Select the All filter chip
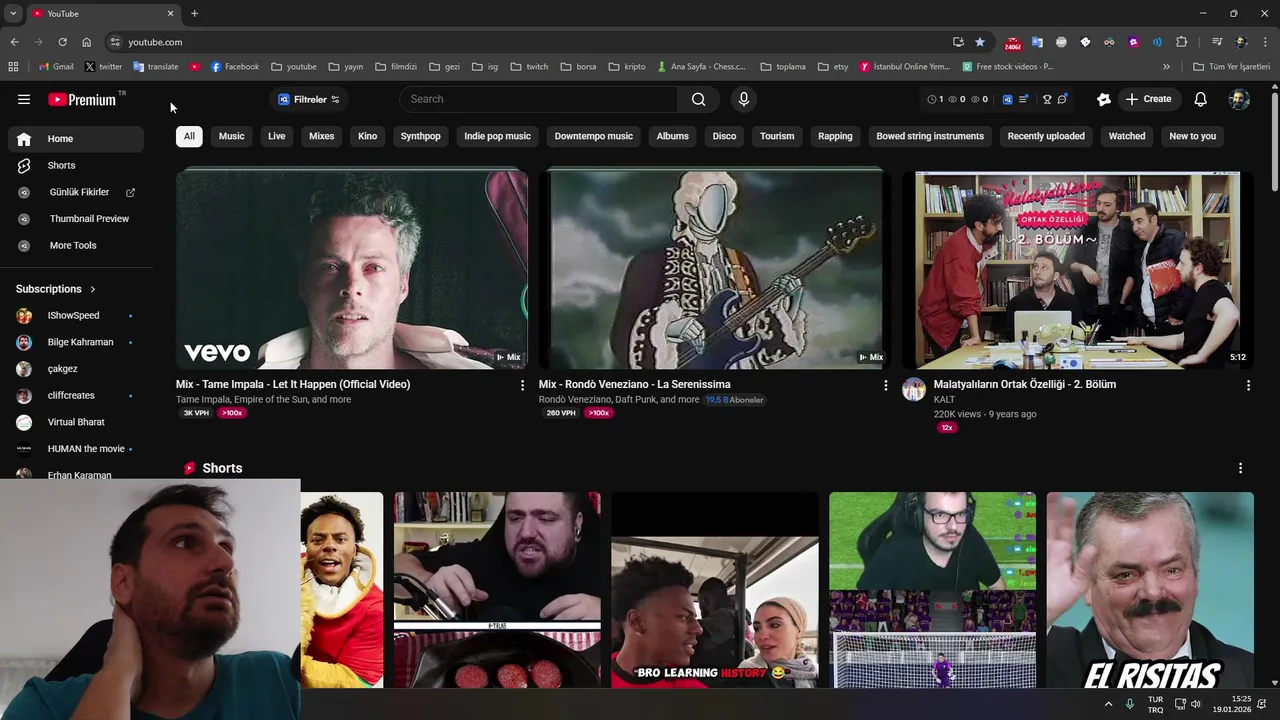Screen dimensions: 1280x720 tap(189, 136)
